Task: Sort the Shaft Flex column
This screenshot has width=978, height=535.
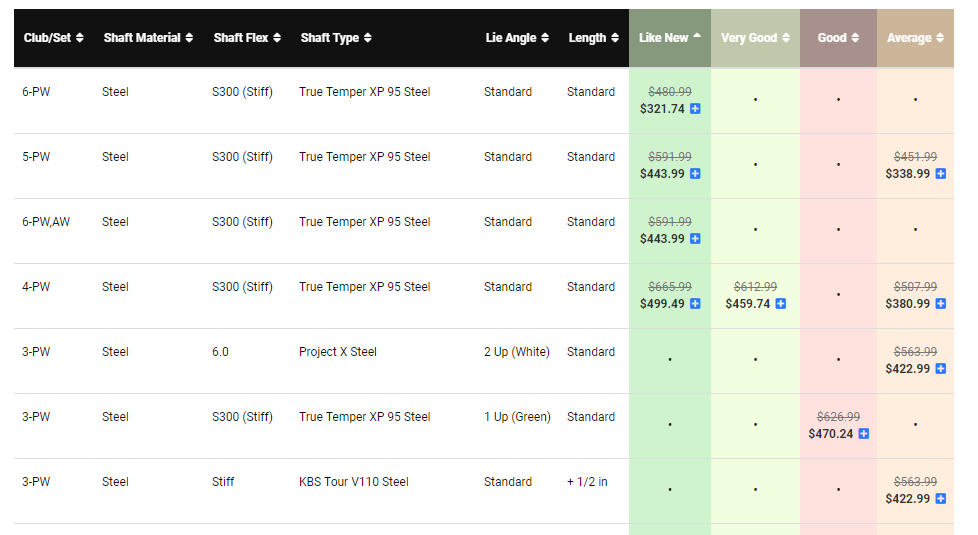Action: [247, 38]
